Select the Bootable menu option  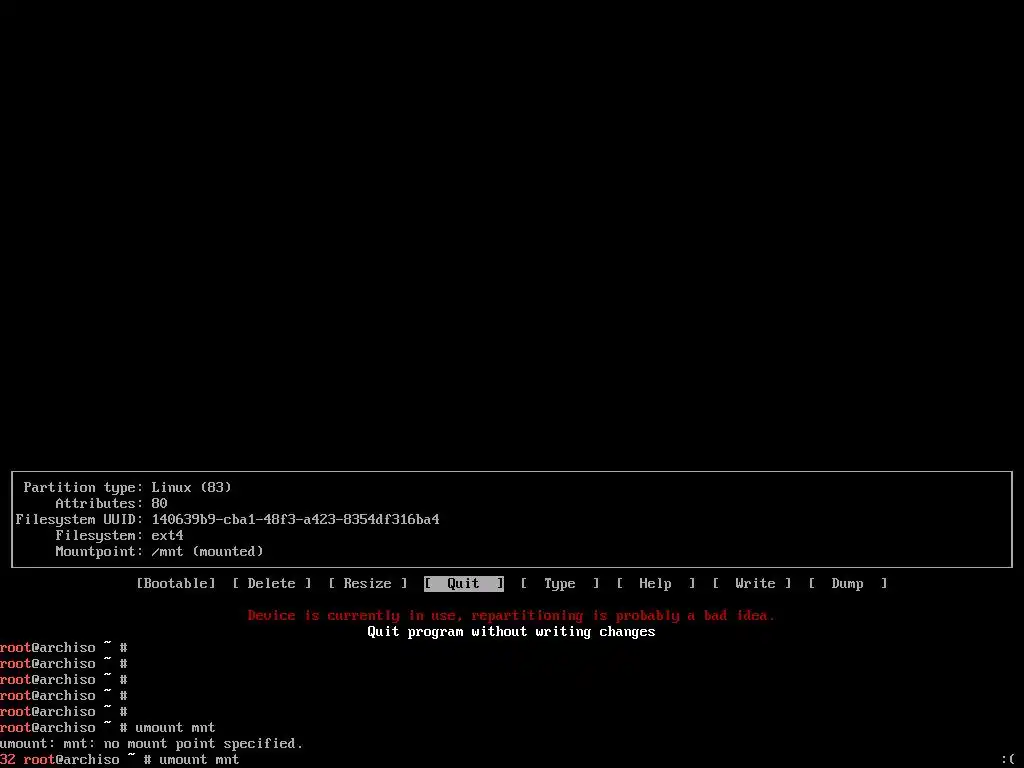(x=176, y=583)
